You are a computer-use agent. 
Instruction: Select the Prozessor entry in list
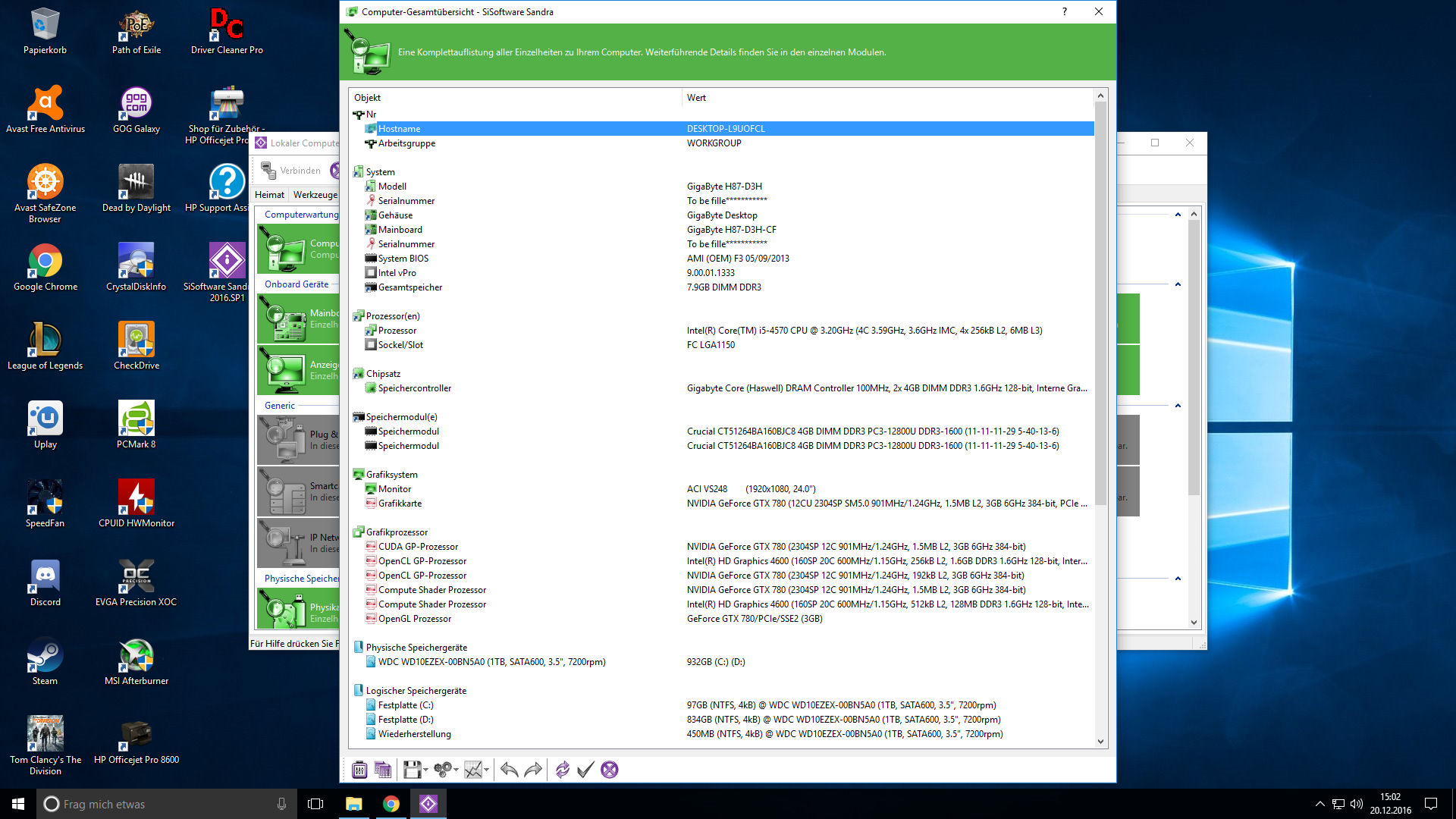(x=397, y=331)
